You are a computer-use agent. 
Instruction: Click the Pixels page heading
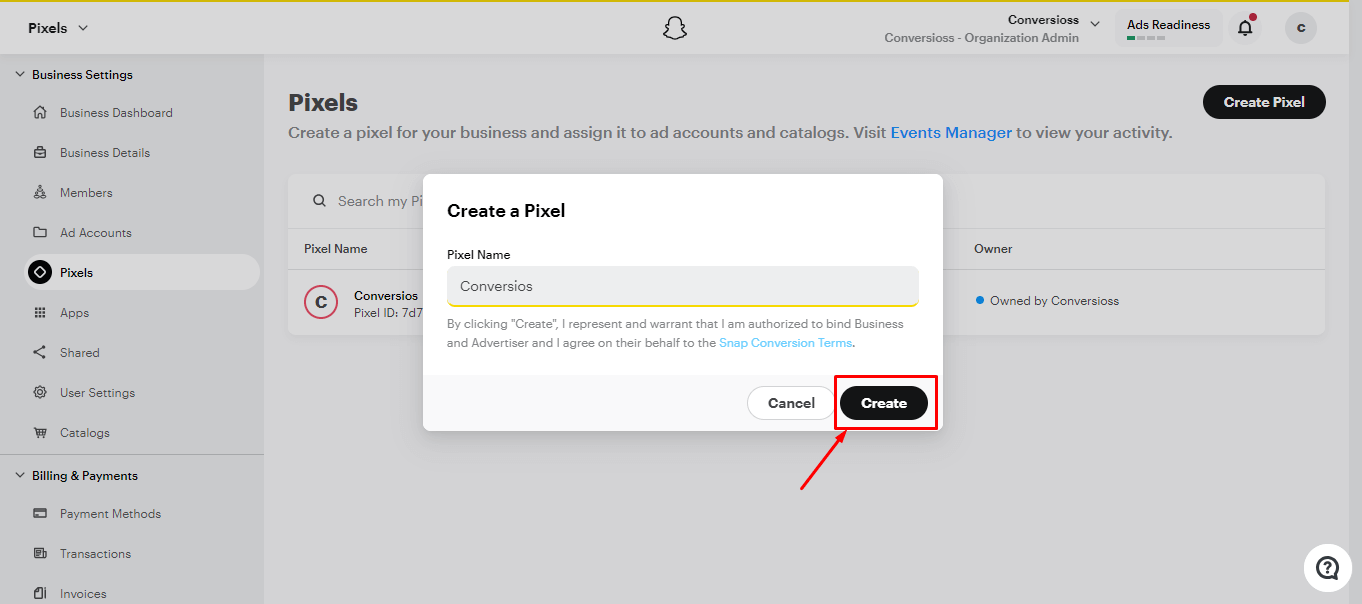(x=323, y=102)
